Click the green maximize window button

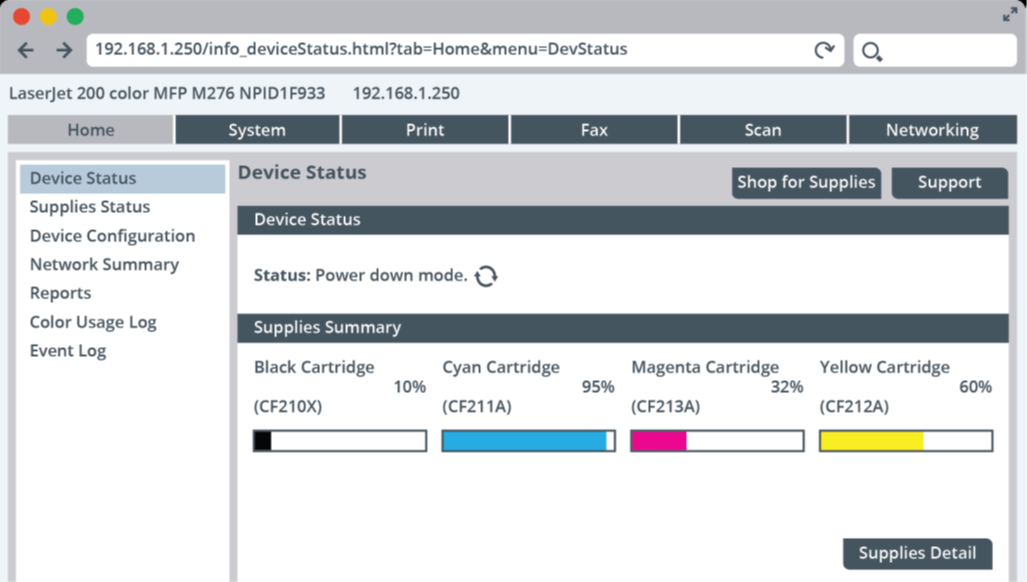click(x=75, y=16)
